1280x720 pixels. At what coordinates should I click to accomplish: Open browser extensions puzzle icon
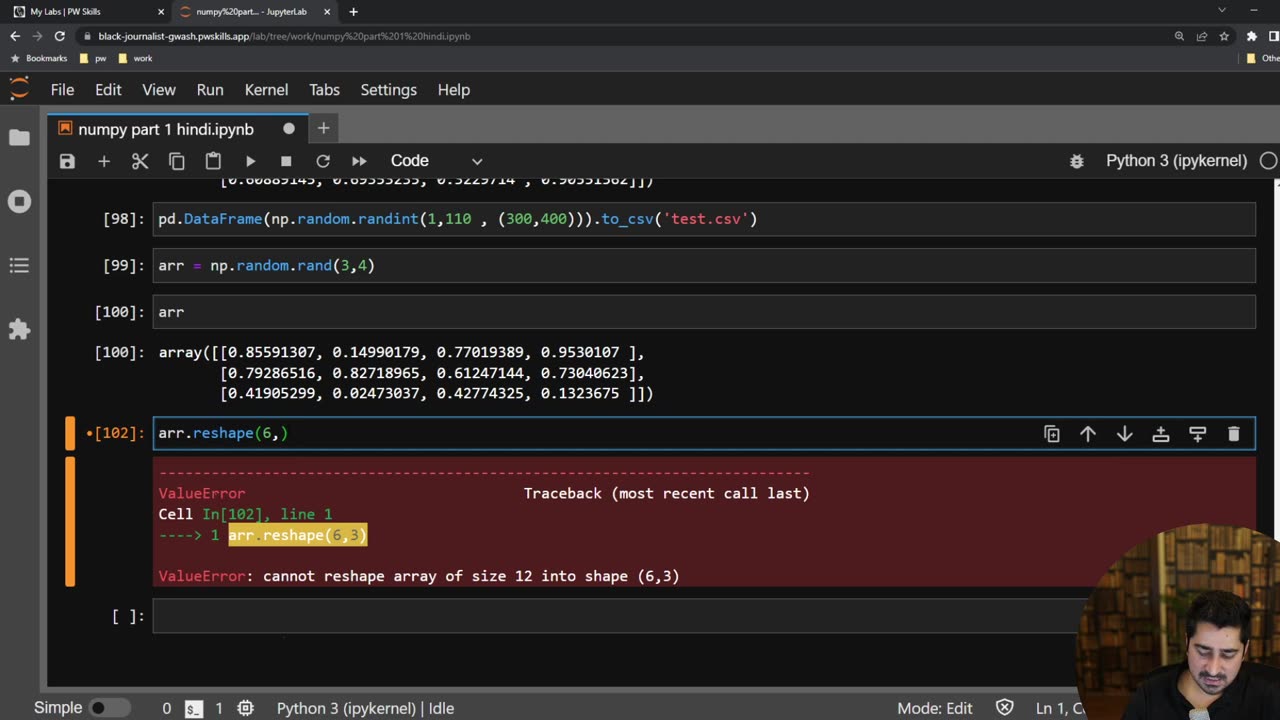1251,36
